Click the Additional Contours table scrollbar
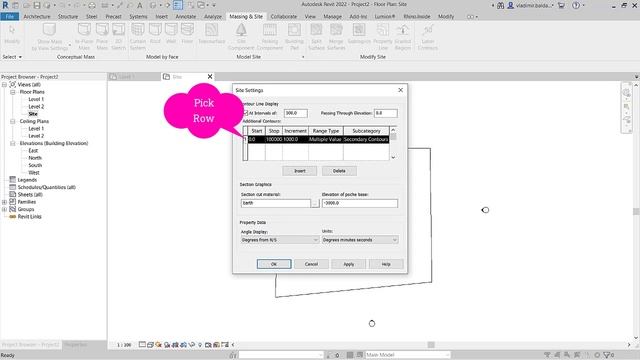The height and width of the screenshot is (360, 640). (x=393, y=143)
